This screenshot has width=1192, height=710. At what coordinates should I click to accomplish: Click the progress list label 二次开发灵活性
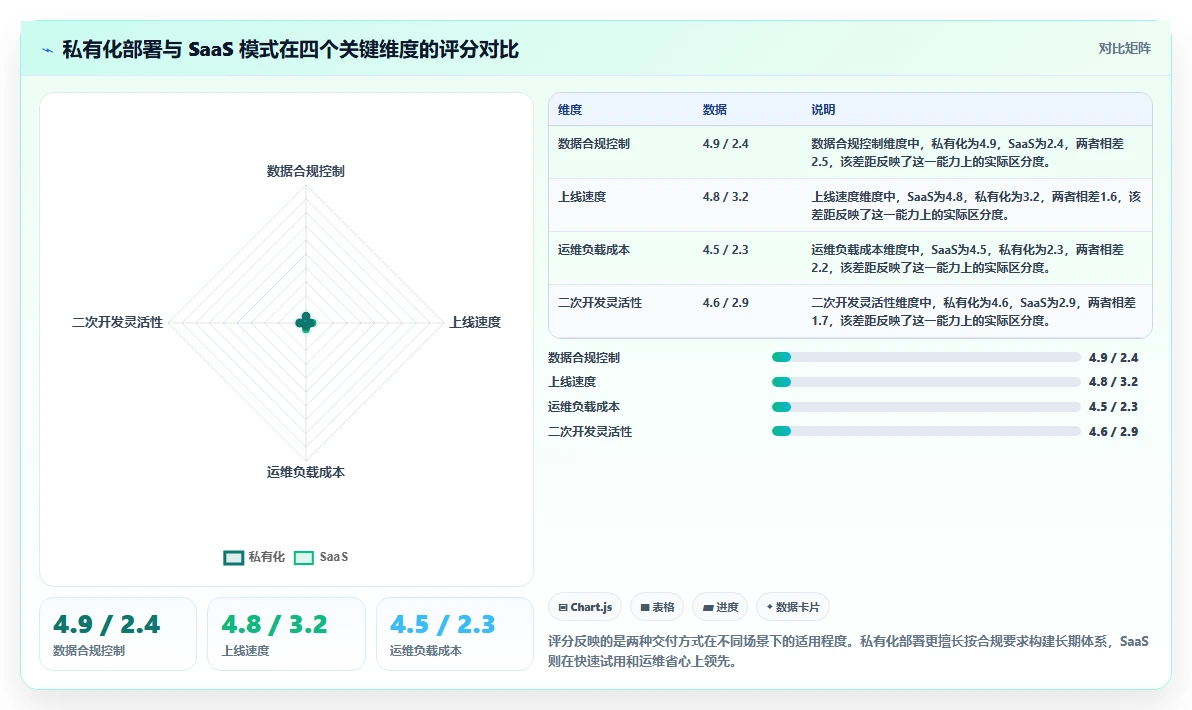(590, 432)
